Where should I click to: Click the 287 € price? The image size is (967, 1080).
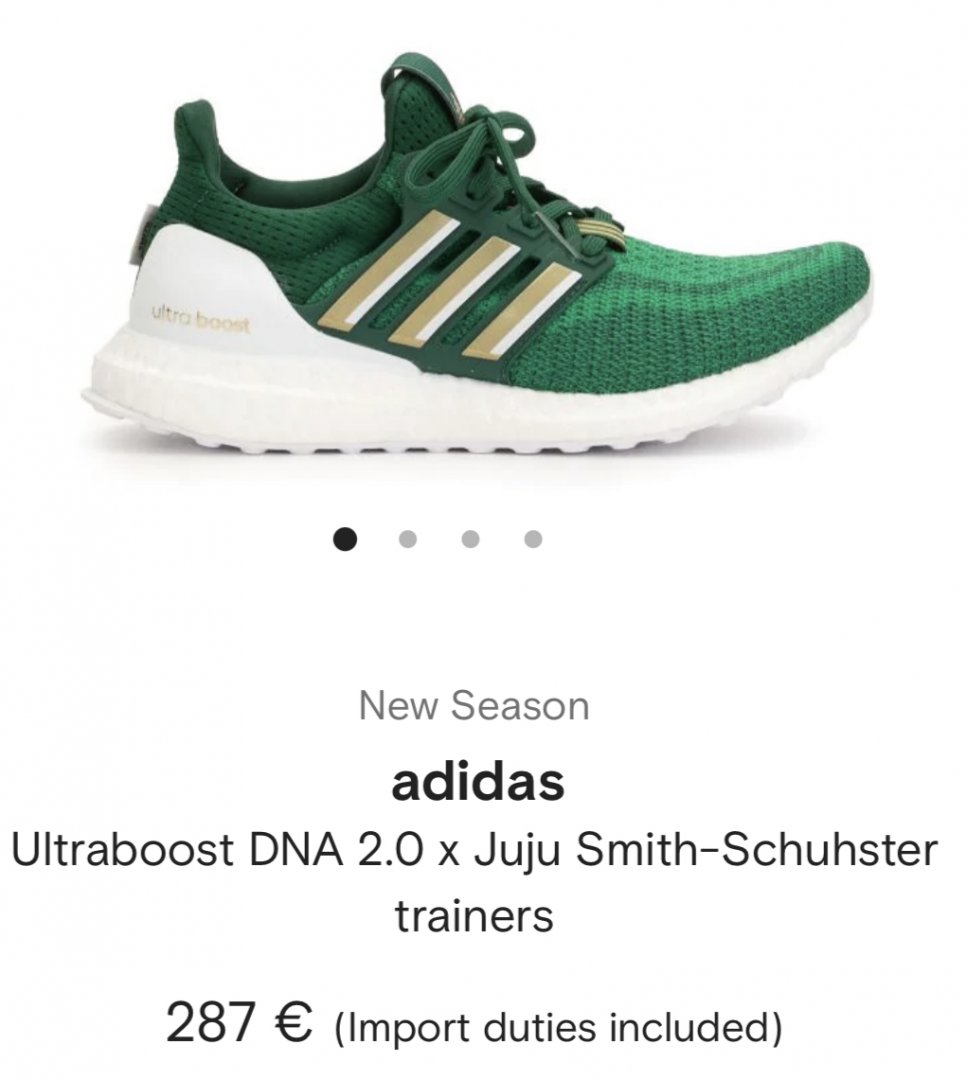[239, 1021]
